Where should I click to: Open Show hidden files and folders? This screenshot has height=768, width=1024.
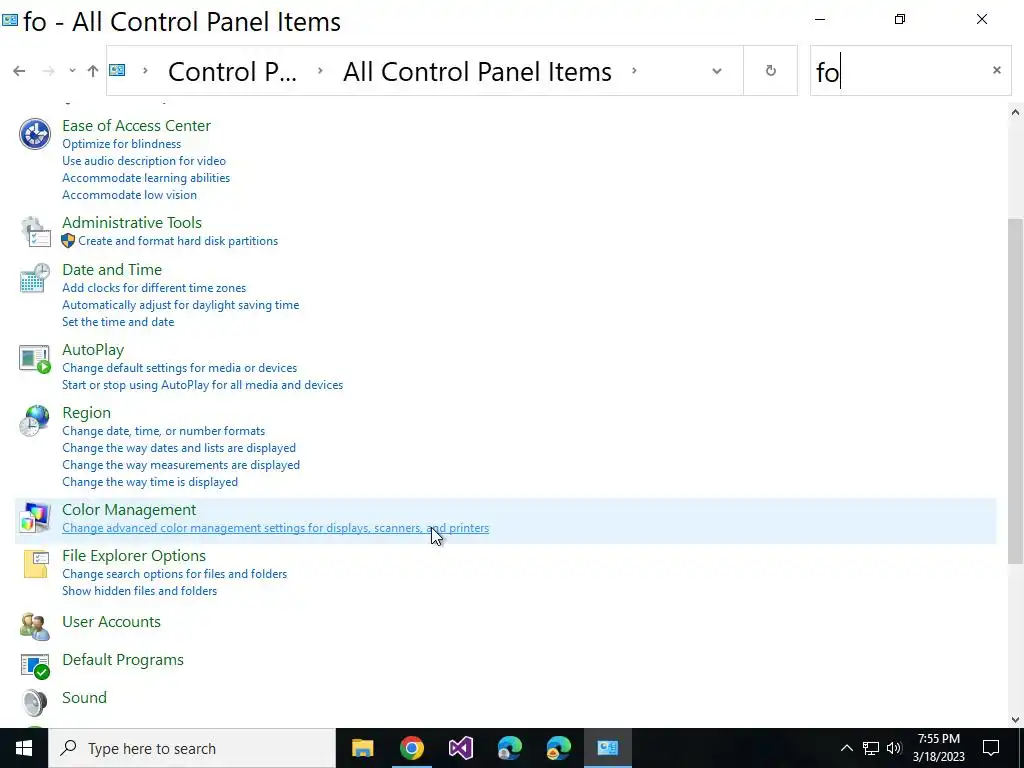[139, 591]
